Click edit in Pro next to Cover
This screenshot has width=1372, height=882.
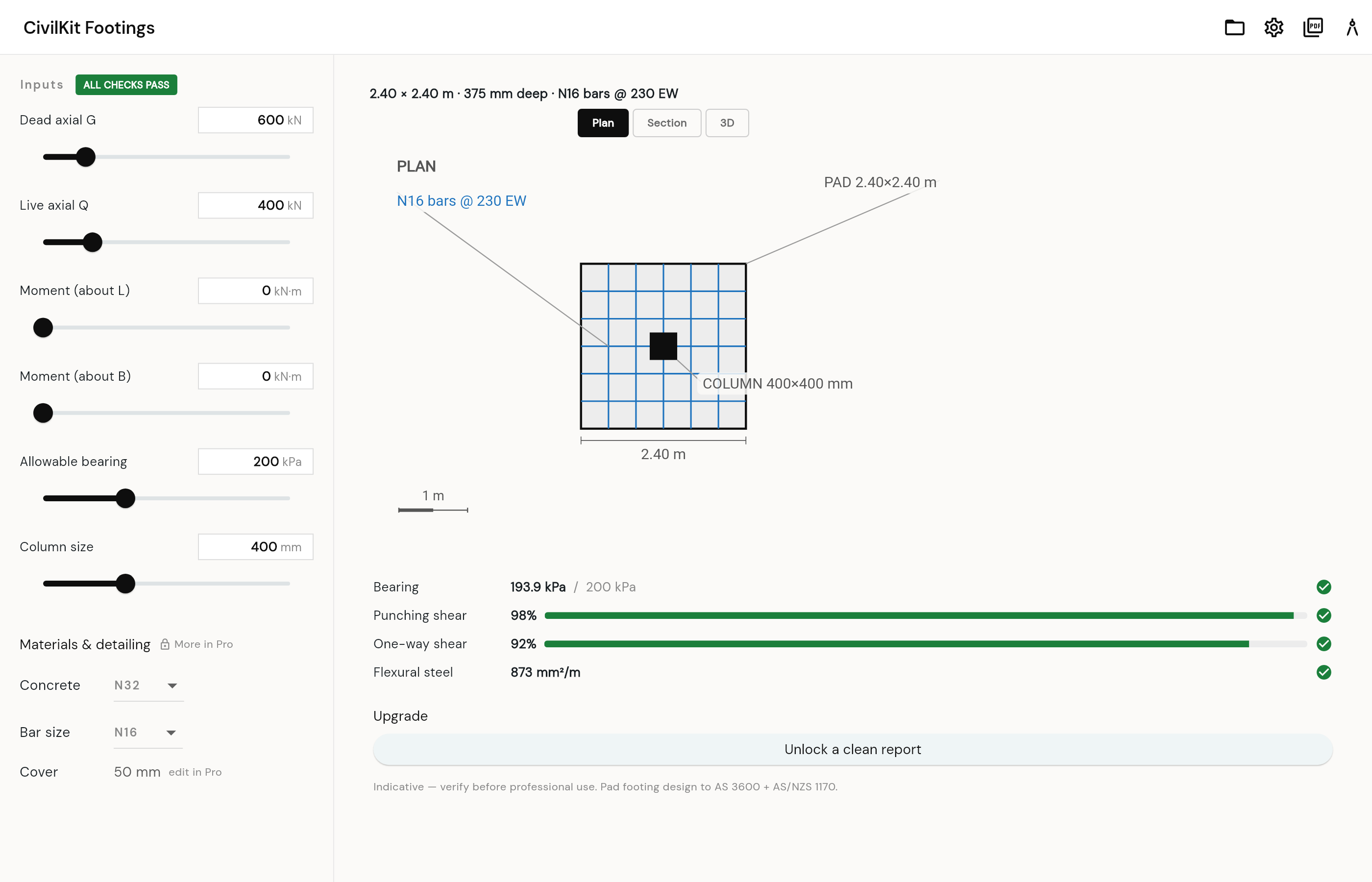195,772
